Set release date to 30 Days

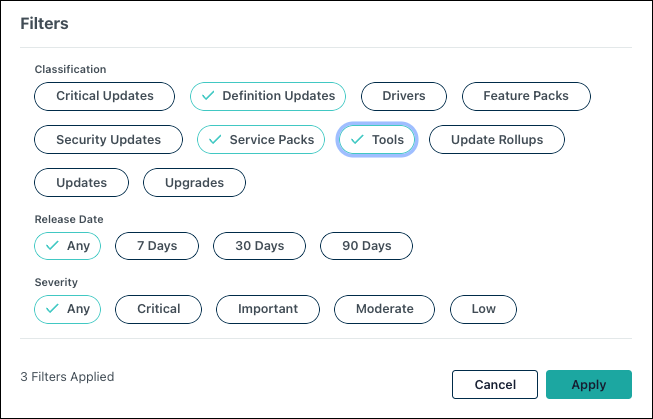pyautogui.click(x=259, y=246)
